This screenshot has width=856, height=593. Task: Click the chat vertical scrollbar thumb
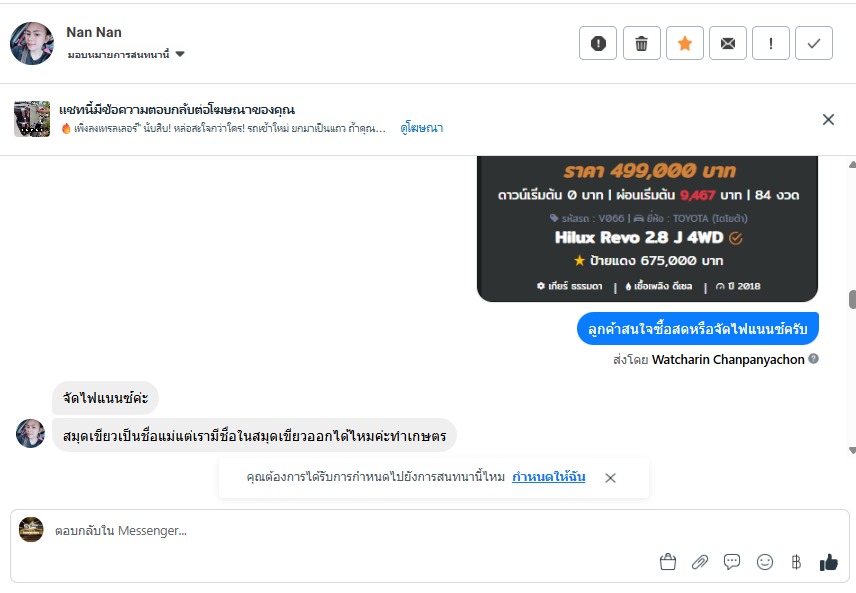coord(852,299)
